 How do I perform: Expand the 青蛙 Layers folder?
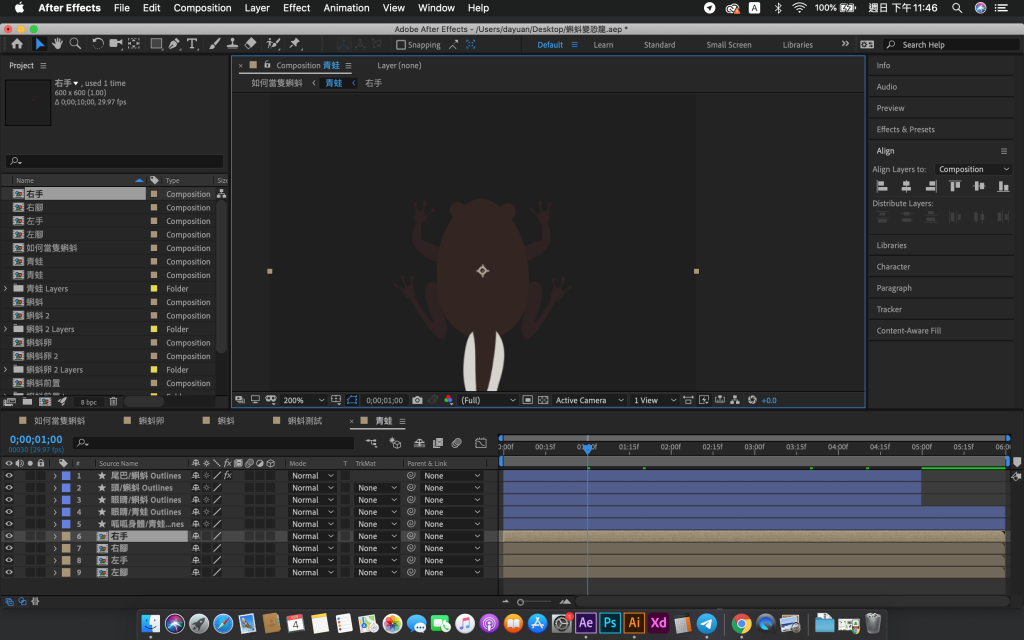[6, 289]
